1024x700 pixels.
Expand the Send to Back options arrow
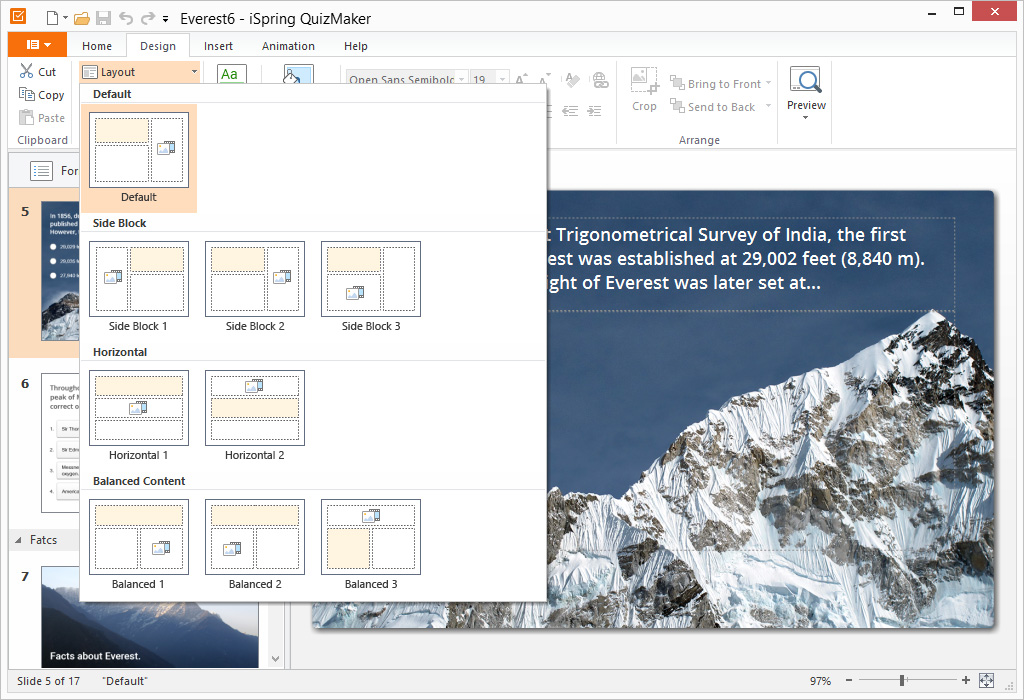[x=769, y=106]
